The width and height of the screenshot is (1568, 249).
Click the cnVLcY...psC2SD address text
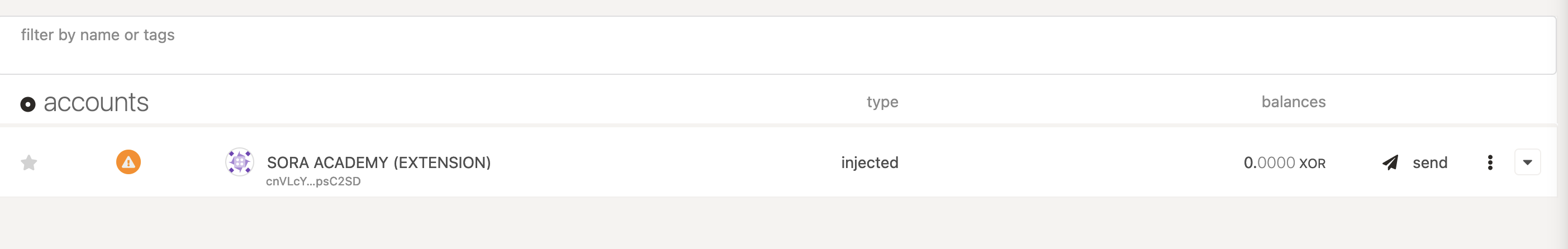(313, 181)
